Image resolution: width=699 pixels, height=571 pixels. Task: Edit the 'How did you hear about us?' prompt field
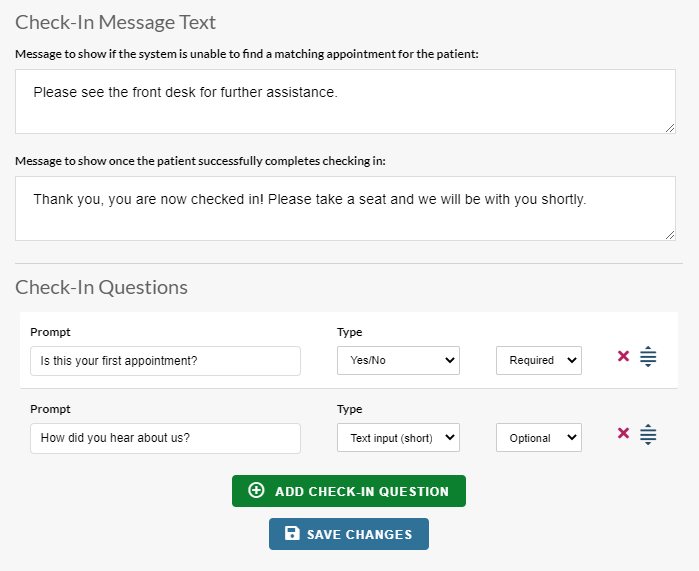point(165,438)
